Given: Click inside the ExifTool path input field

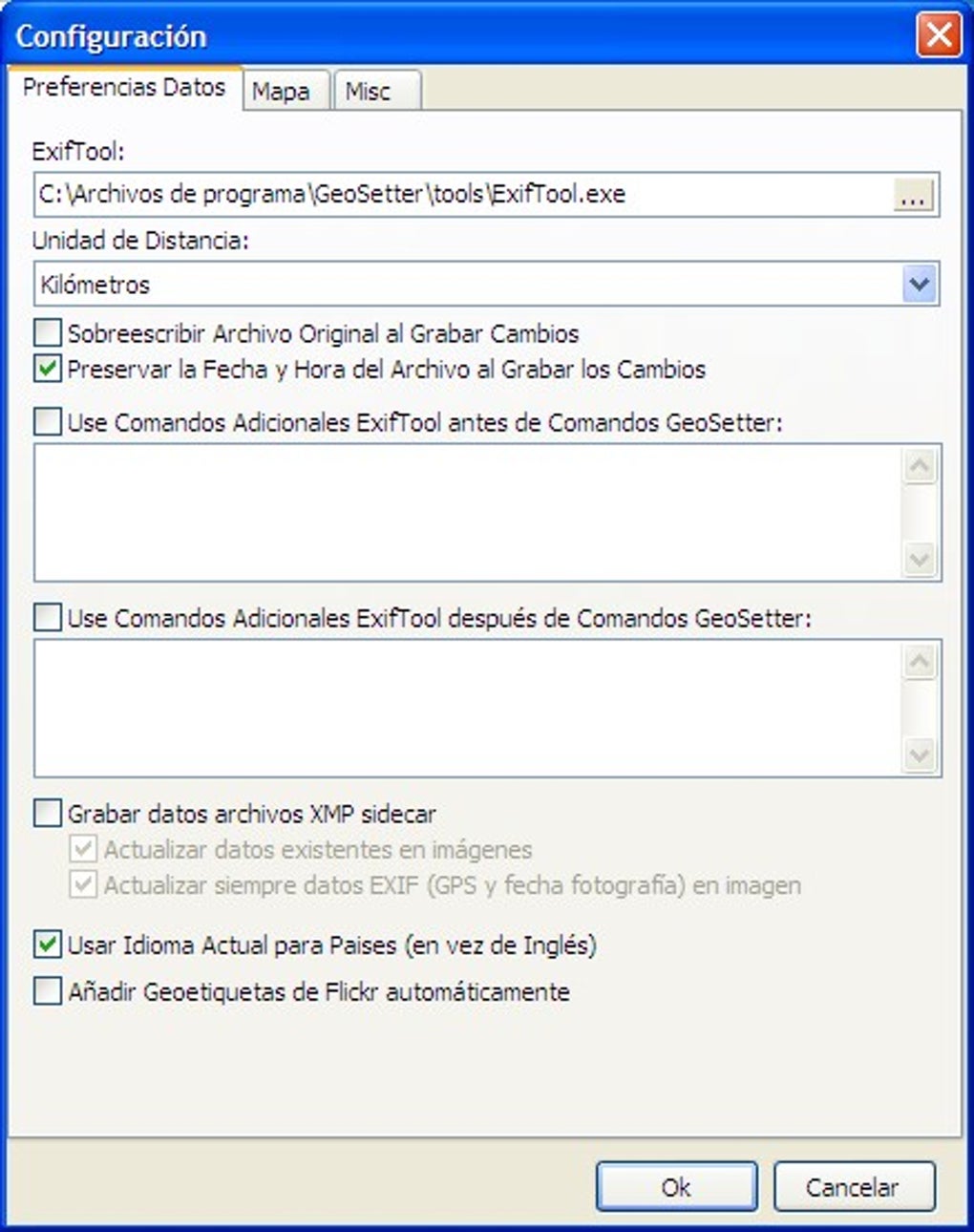Looking at the screenshot, I should tap(463, 195).
